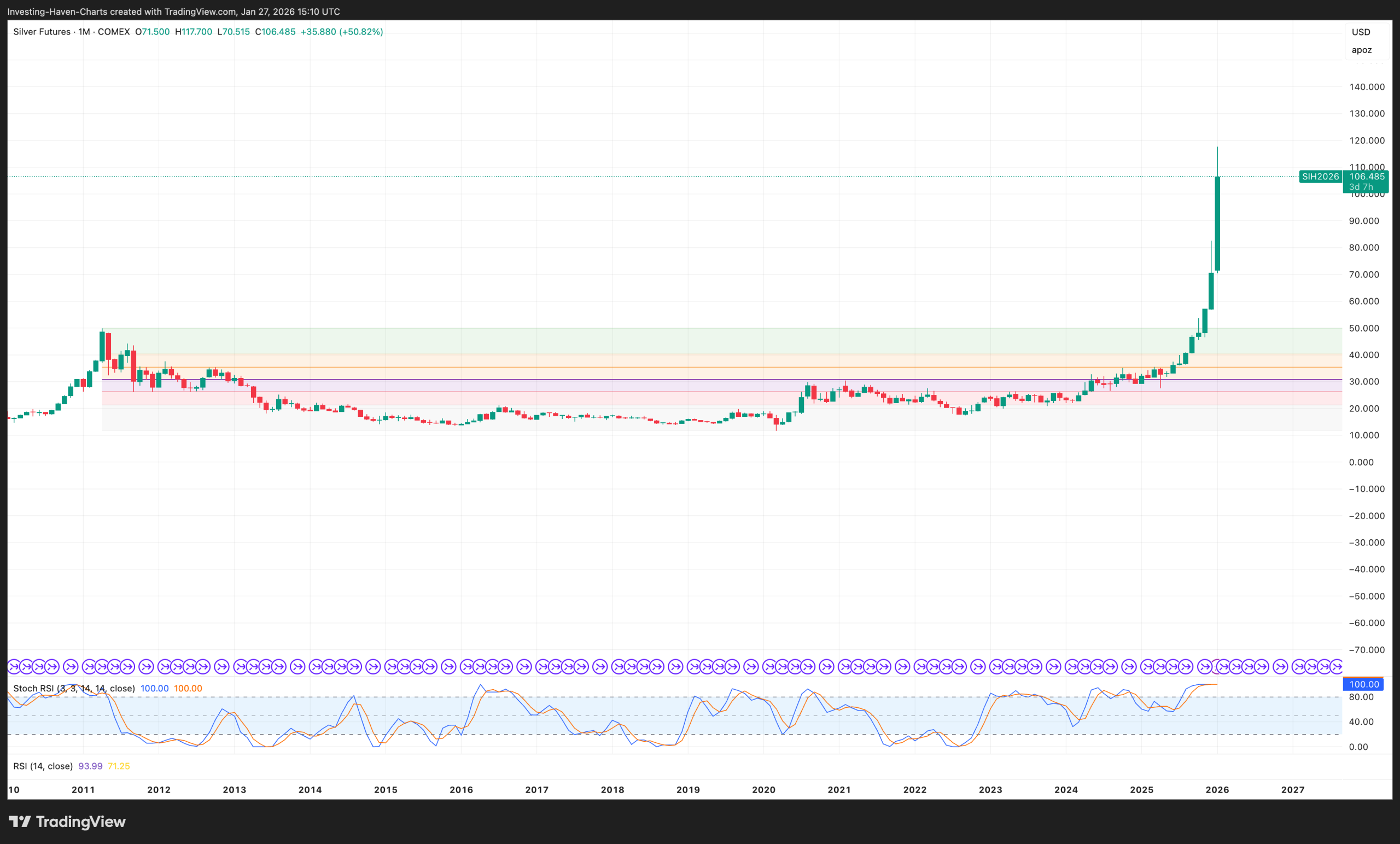This screenshot has height=844, width=1400.
Task: Select the Stoch RSI indicator legend
Action: click(74, 688)
